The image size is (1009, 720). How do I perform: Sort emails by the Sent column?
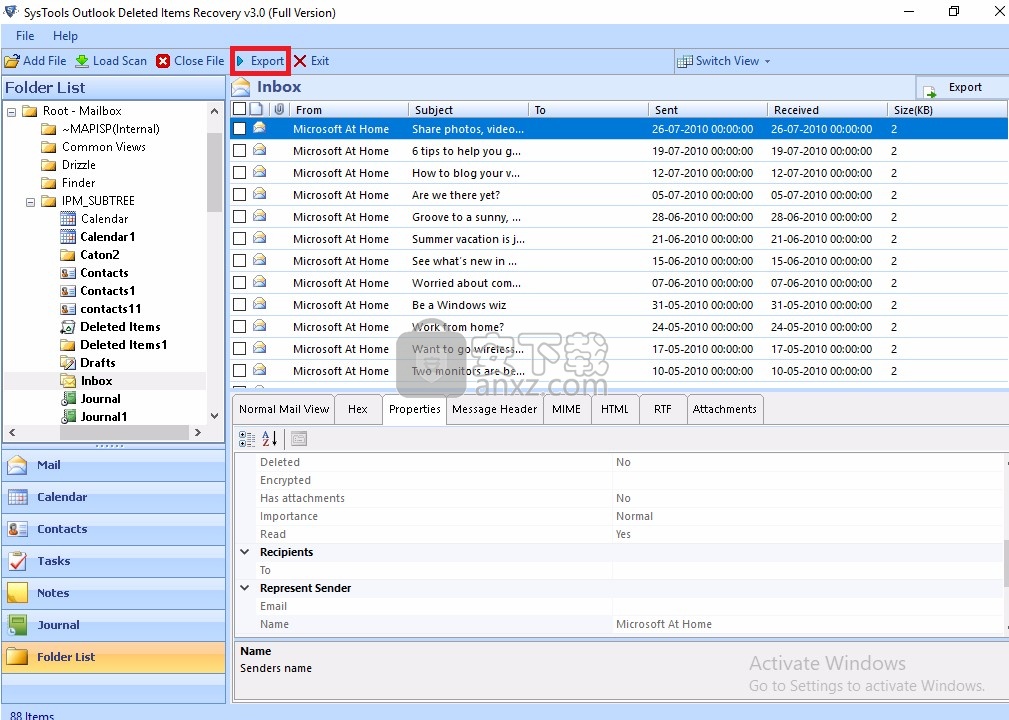click(707, 110)
